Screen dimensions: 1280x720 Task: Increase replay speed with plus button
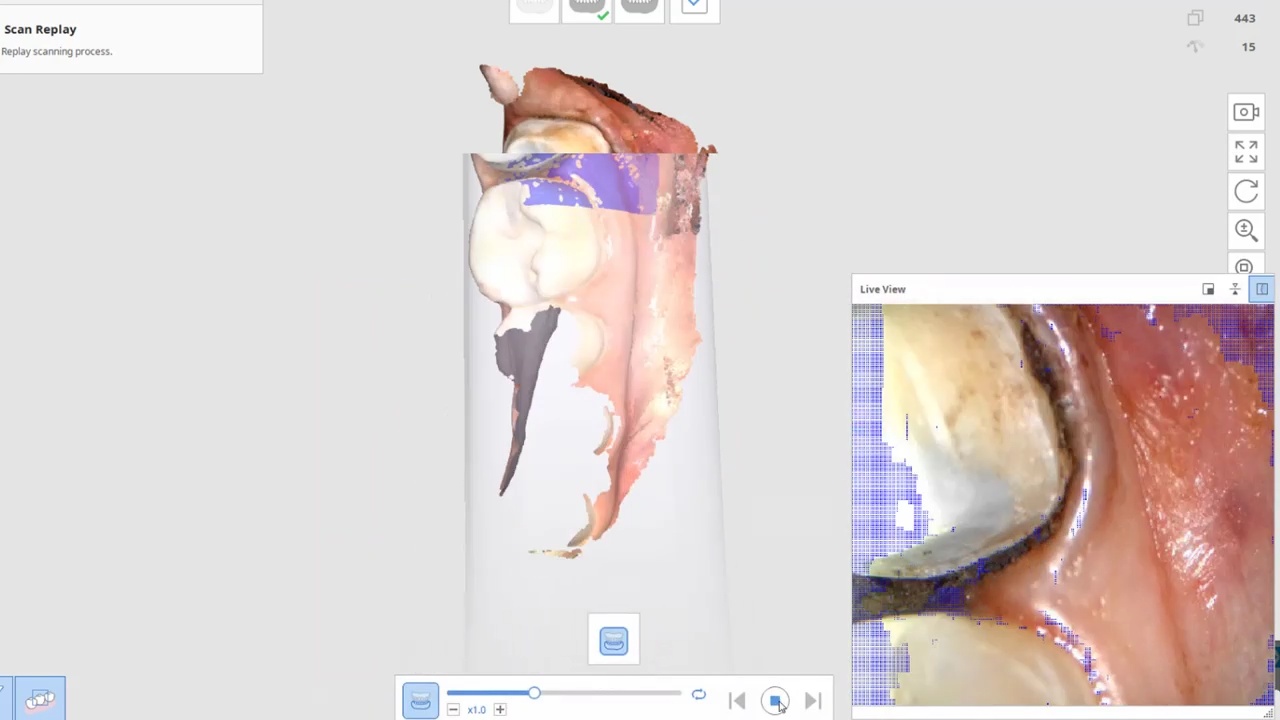tap(500, 710)
